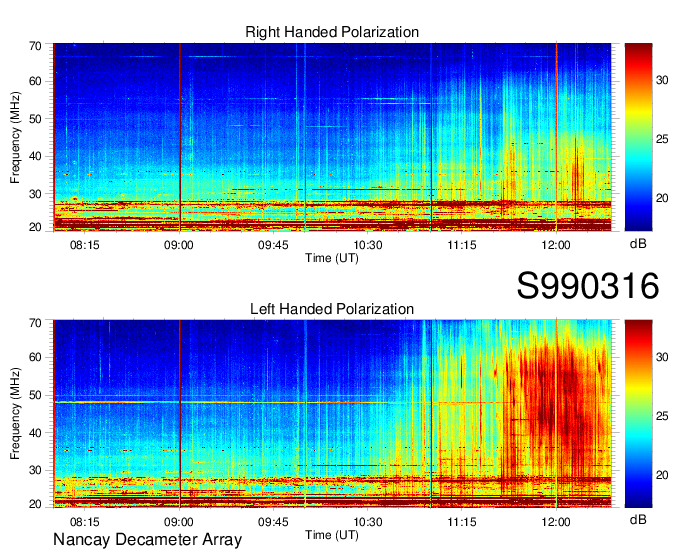Image resolution: width=680 pixels, height=552 pixels.
Task: Click the 08:15 tick label under the Right Handed plot
Action: click(85, 245)
